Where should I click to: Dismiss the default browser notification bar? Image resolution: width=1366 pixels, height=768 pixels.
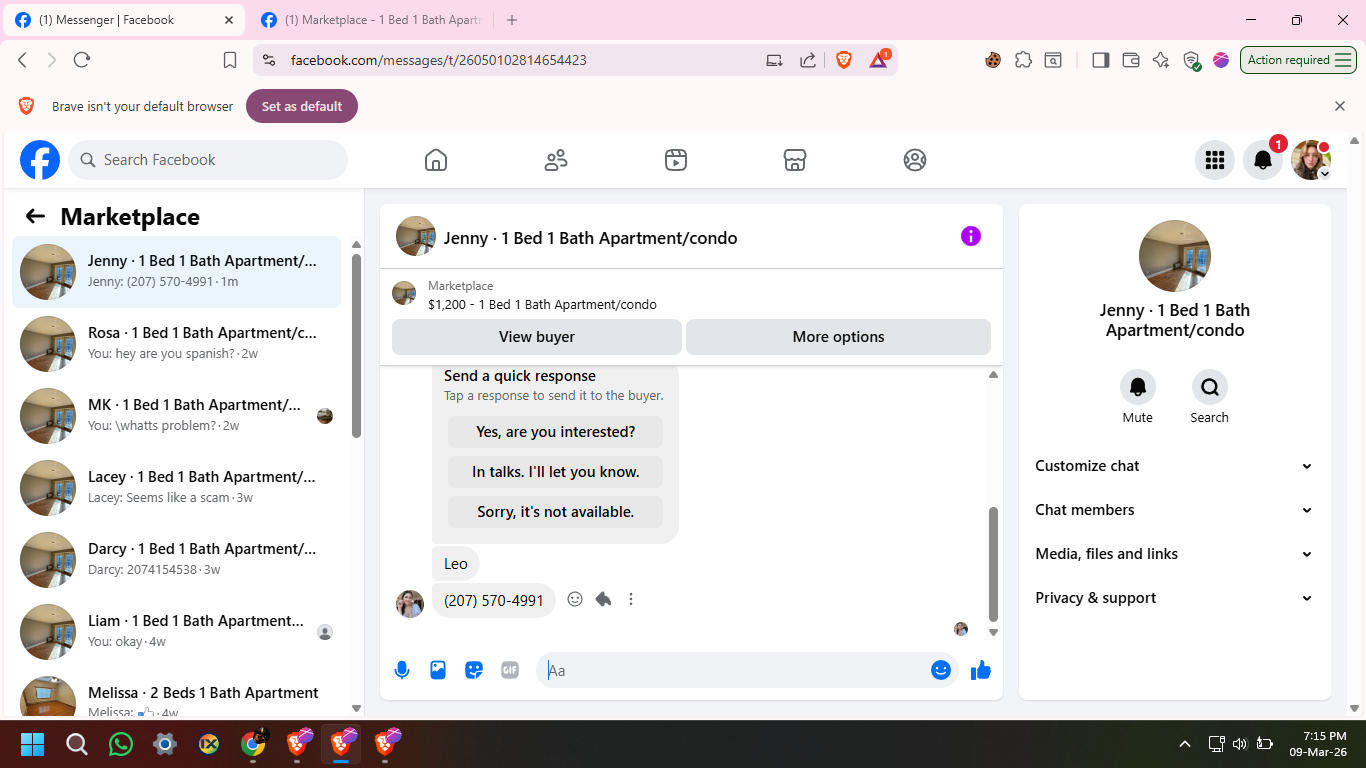(x=1340, y=106)
